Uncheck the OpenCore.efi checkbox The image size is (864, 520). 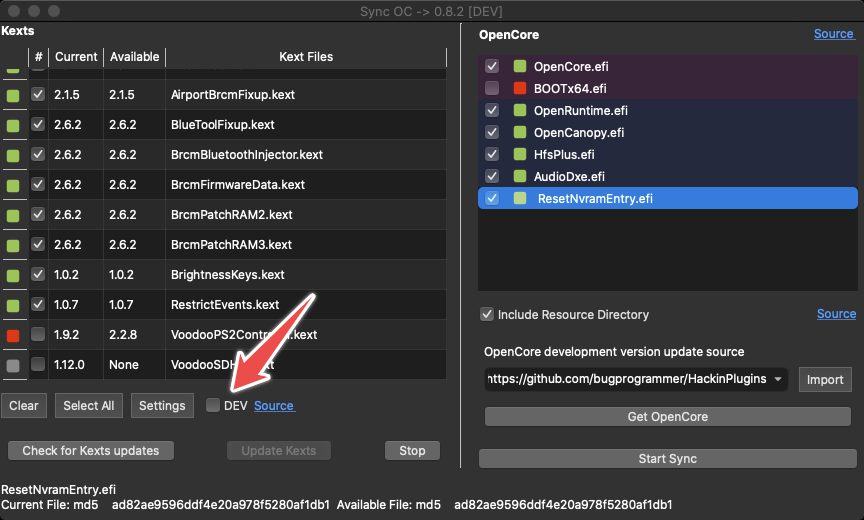pyautogui.click(x=492, y=67)
